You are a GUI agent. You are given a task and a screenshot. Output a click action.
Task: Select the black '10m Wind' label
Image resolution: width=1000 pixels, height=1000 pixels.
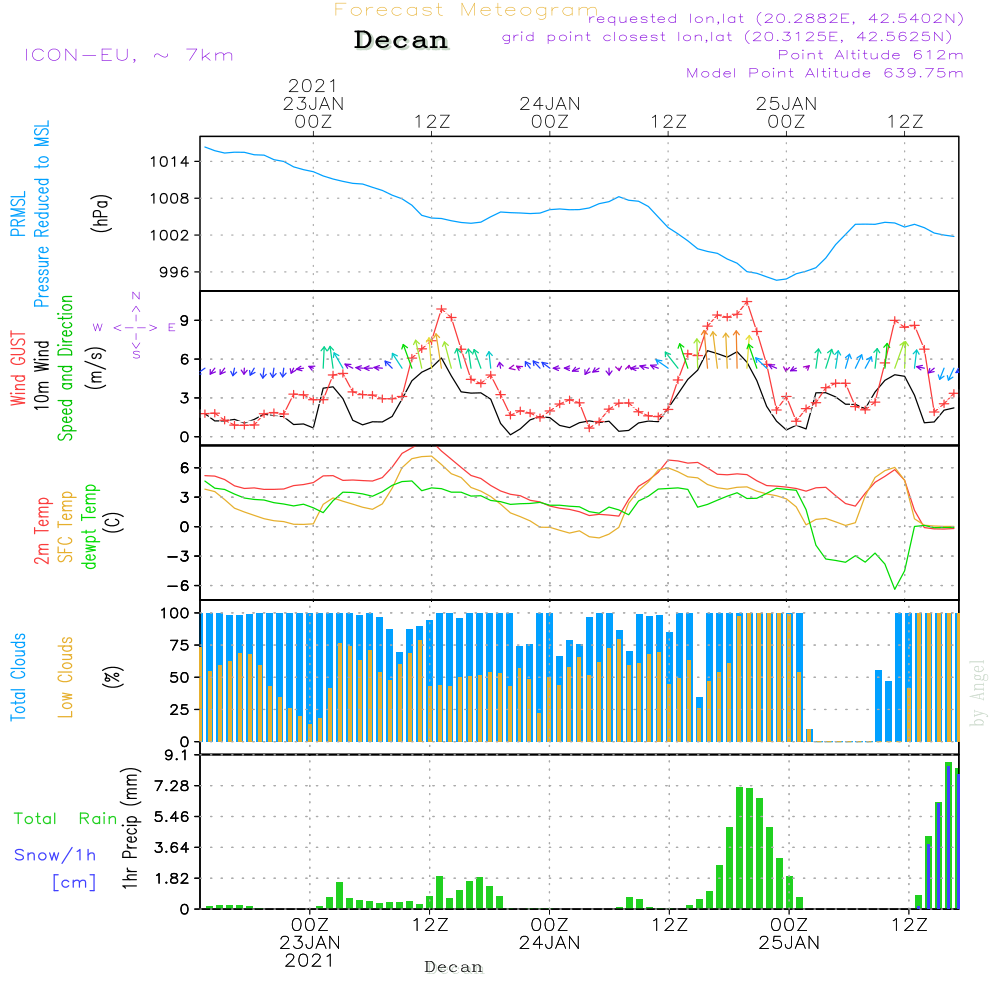(x=41, y=374)
